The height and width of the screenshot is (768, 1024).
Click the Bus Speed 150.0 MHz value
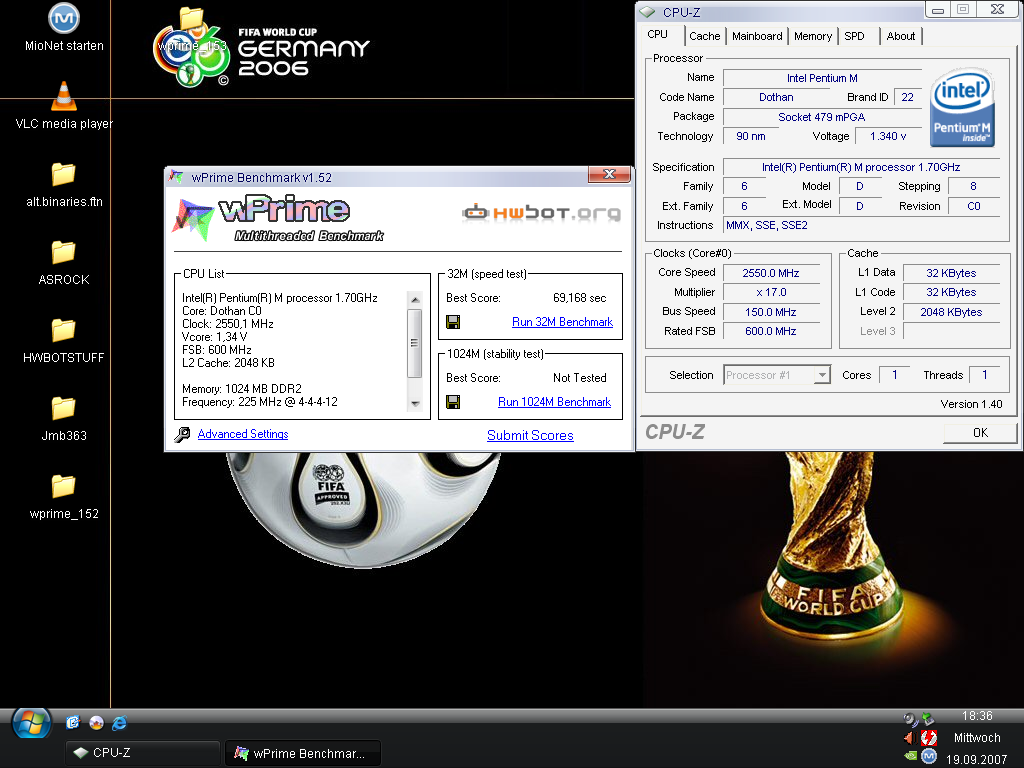click(771, 312)
